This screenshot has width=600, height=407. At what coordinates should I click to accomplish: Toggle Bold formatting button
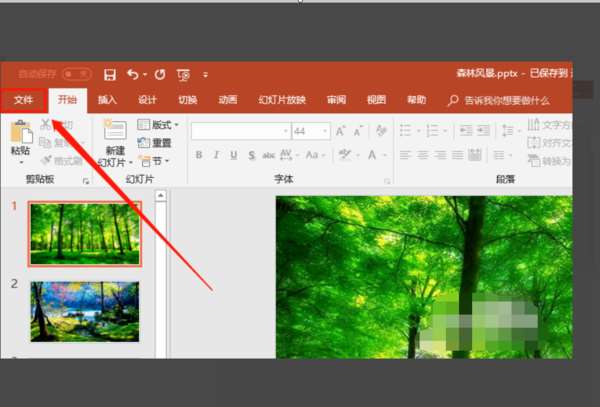tap(199, 155)
